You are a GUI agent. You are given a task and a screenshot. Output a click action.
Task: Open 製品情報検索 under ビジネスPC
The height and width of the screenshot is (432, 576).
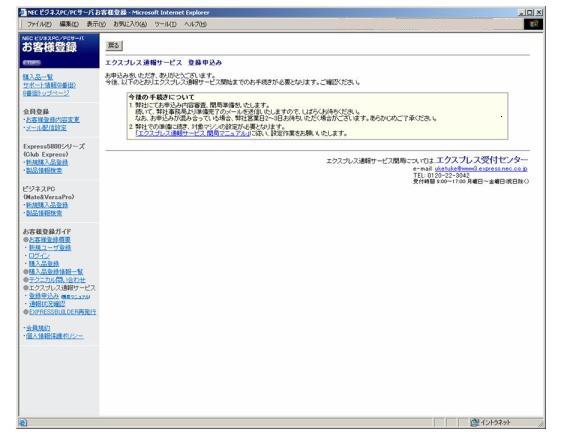pyautogui.click(x=44, y=213)
